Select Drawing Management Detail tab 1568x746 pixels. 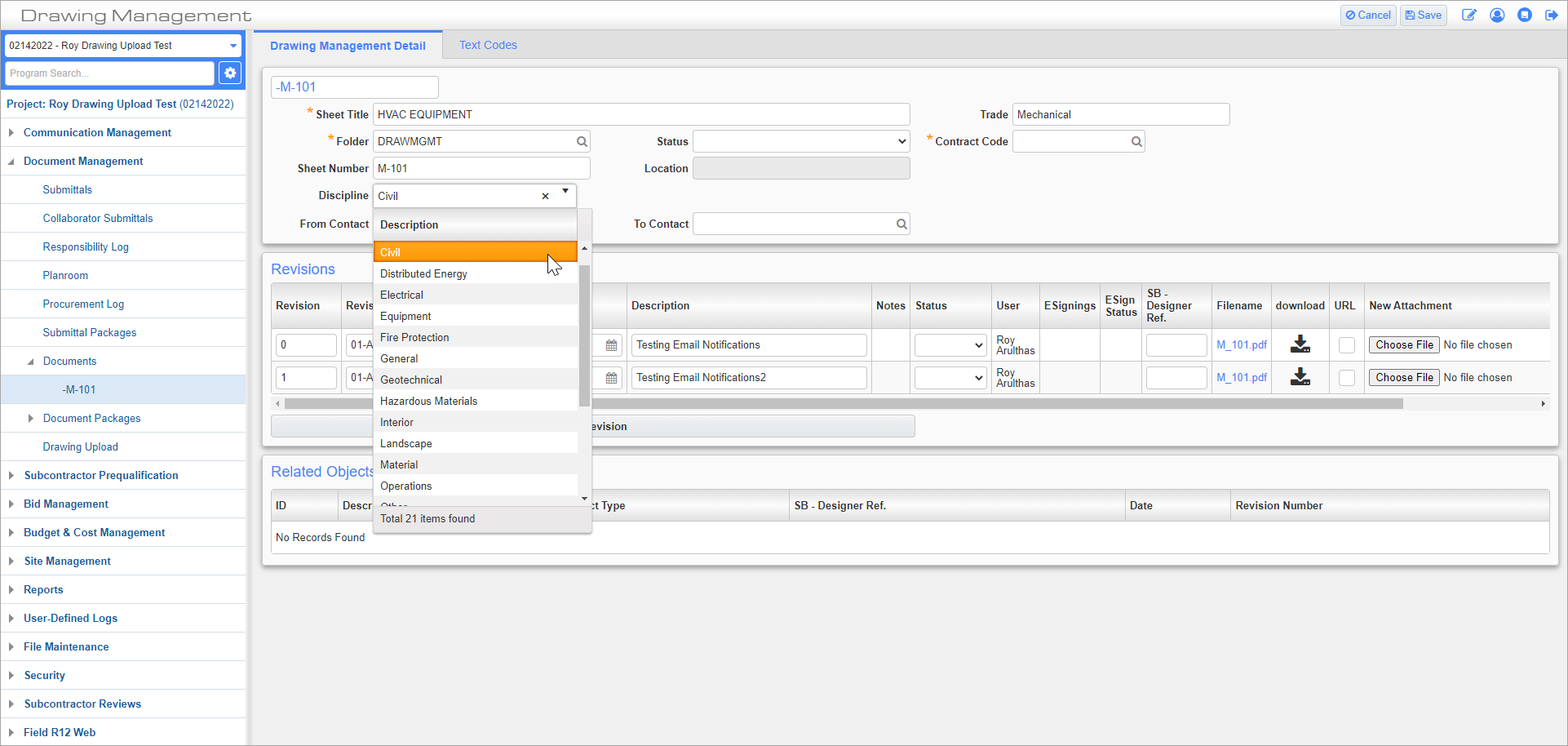(x=348, y=46)
